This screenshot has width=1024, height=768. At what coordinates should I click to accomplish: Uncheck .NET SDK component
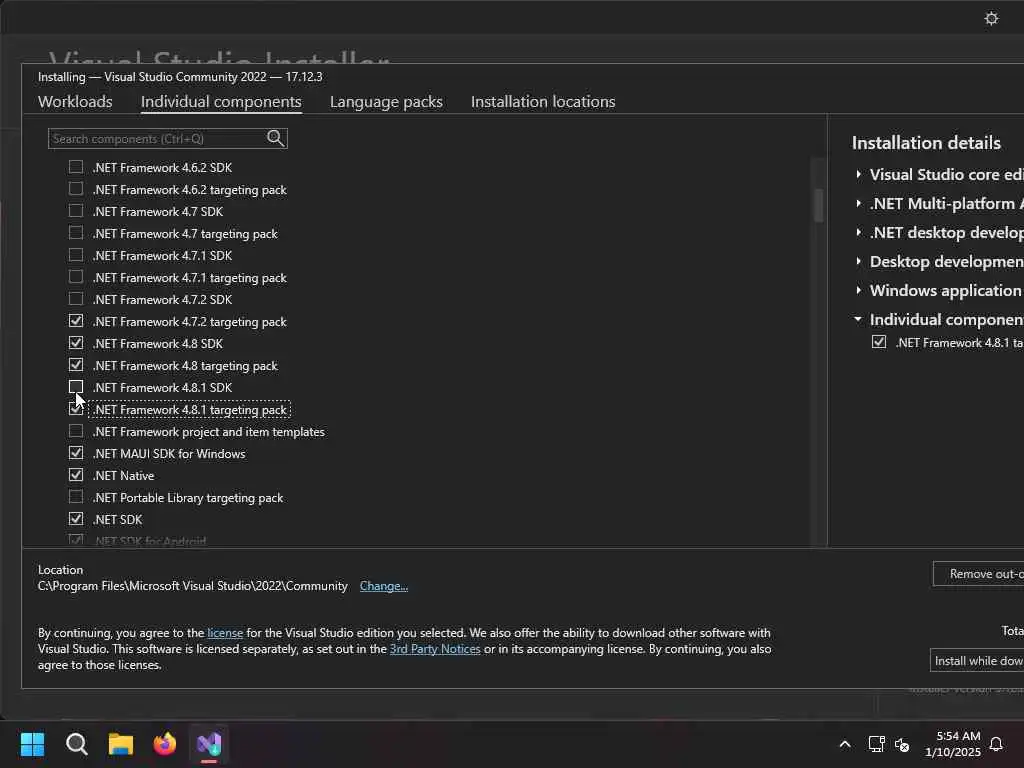(x=76, y=519)
